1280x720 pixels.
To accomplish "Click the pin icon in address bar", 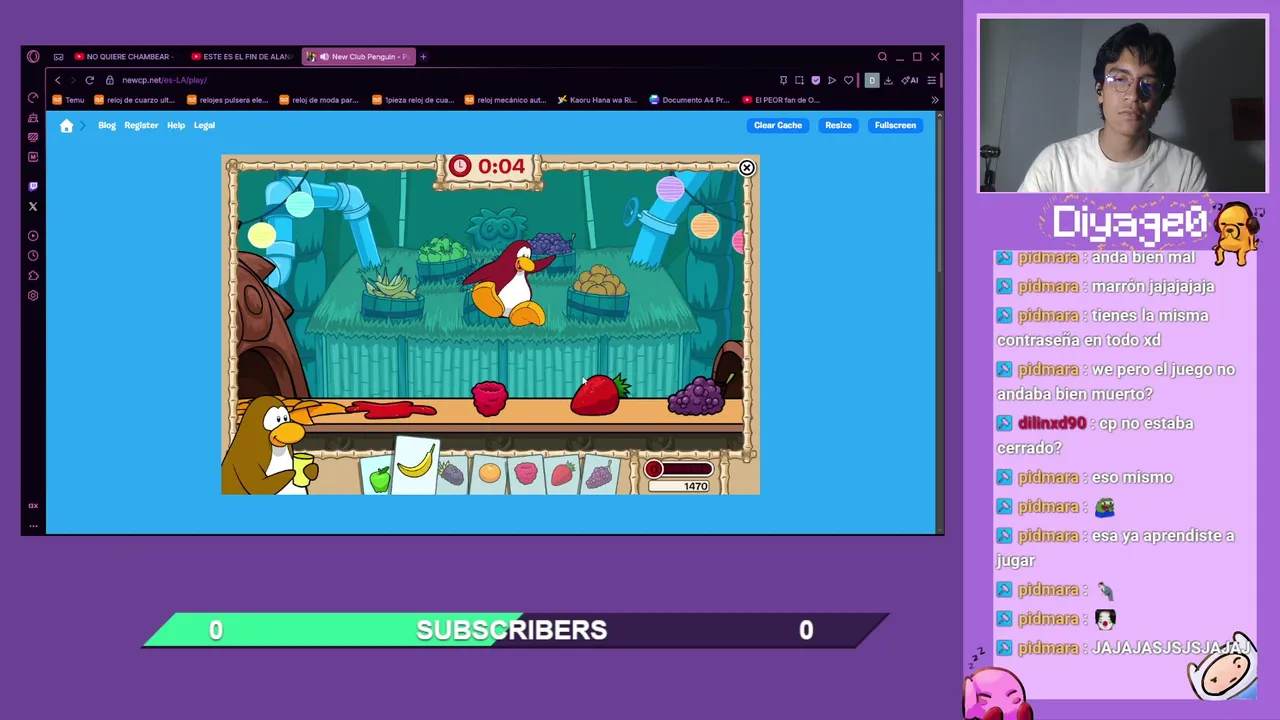I will 783,80.
